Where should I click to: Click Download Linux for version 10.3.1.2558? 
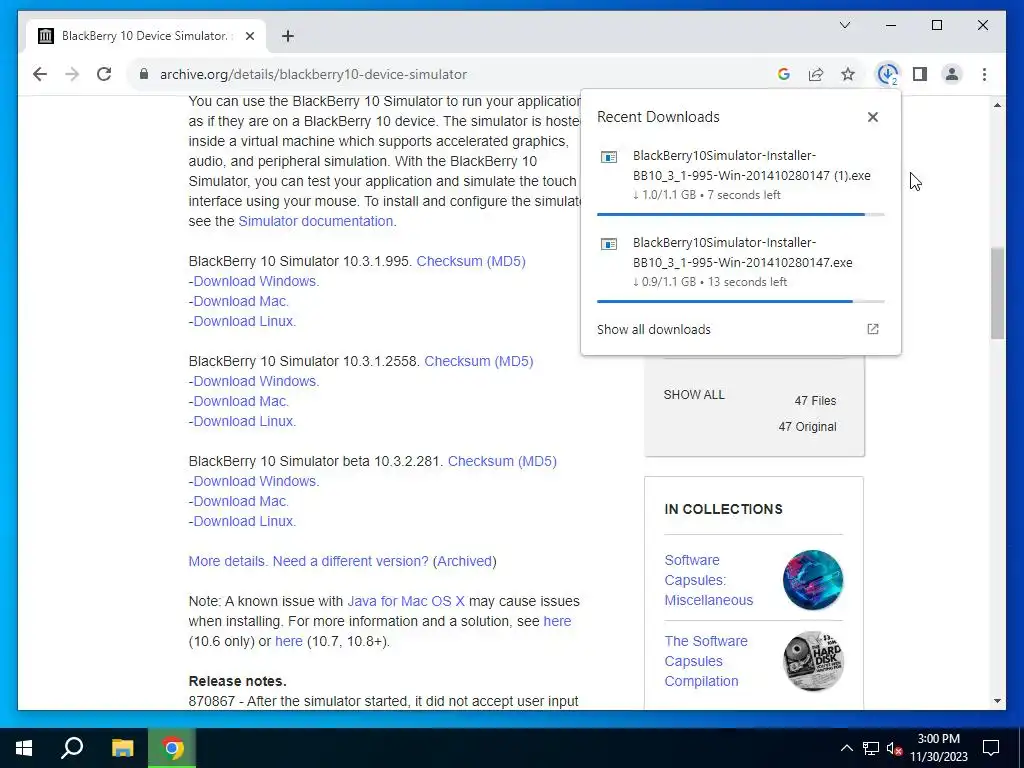pyautogui.click(x=244, y=421)
